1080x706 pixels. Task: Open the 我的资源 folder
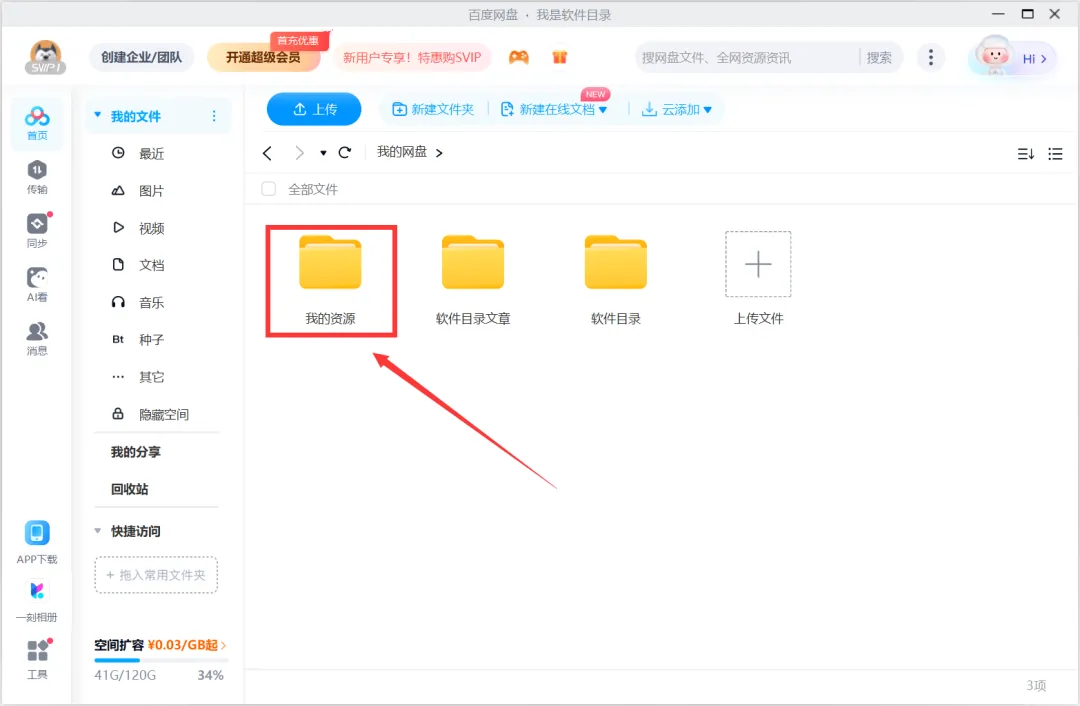331,280
